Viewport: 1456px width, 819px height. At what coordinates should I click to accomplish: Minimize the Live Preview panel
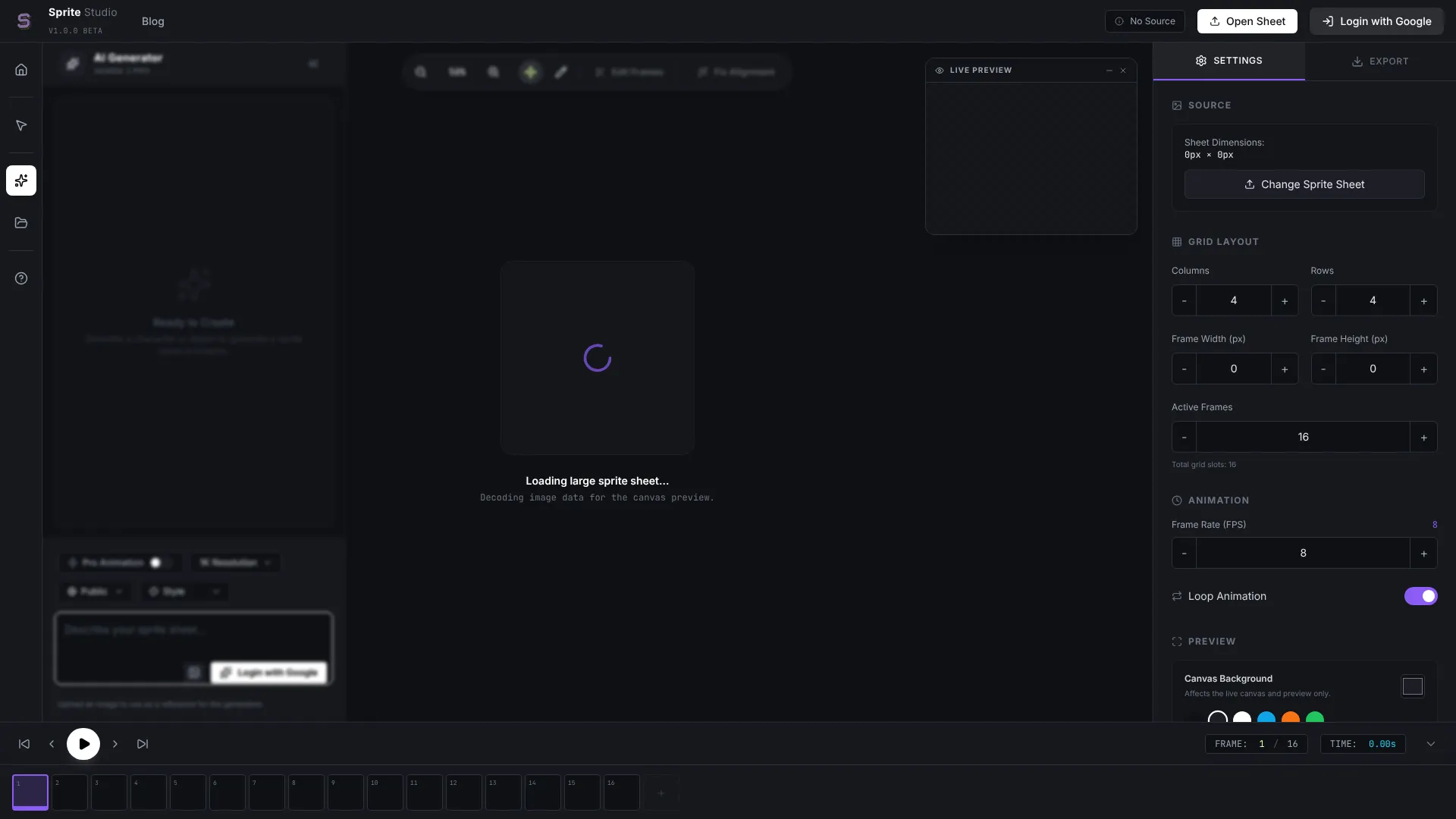pos(1109,71)
